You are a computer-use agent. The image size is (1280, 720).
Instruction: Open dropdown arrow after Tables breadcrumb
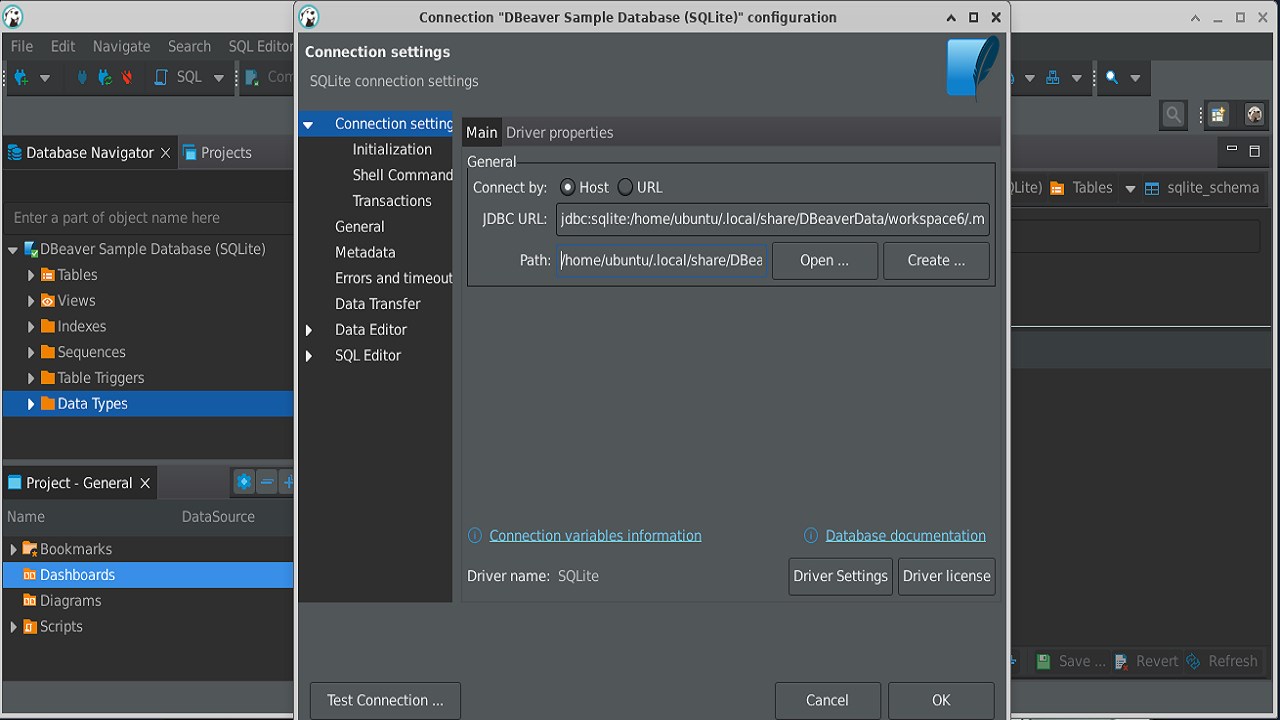1130,189
